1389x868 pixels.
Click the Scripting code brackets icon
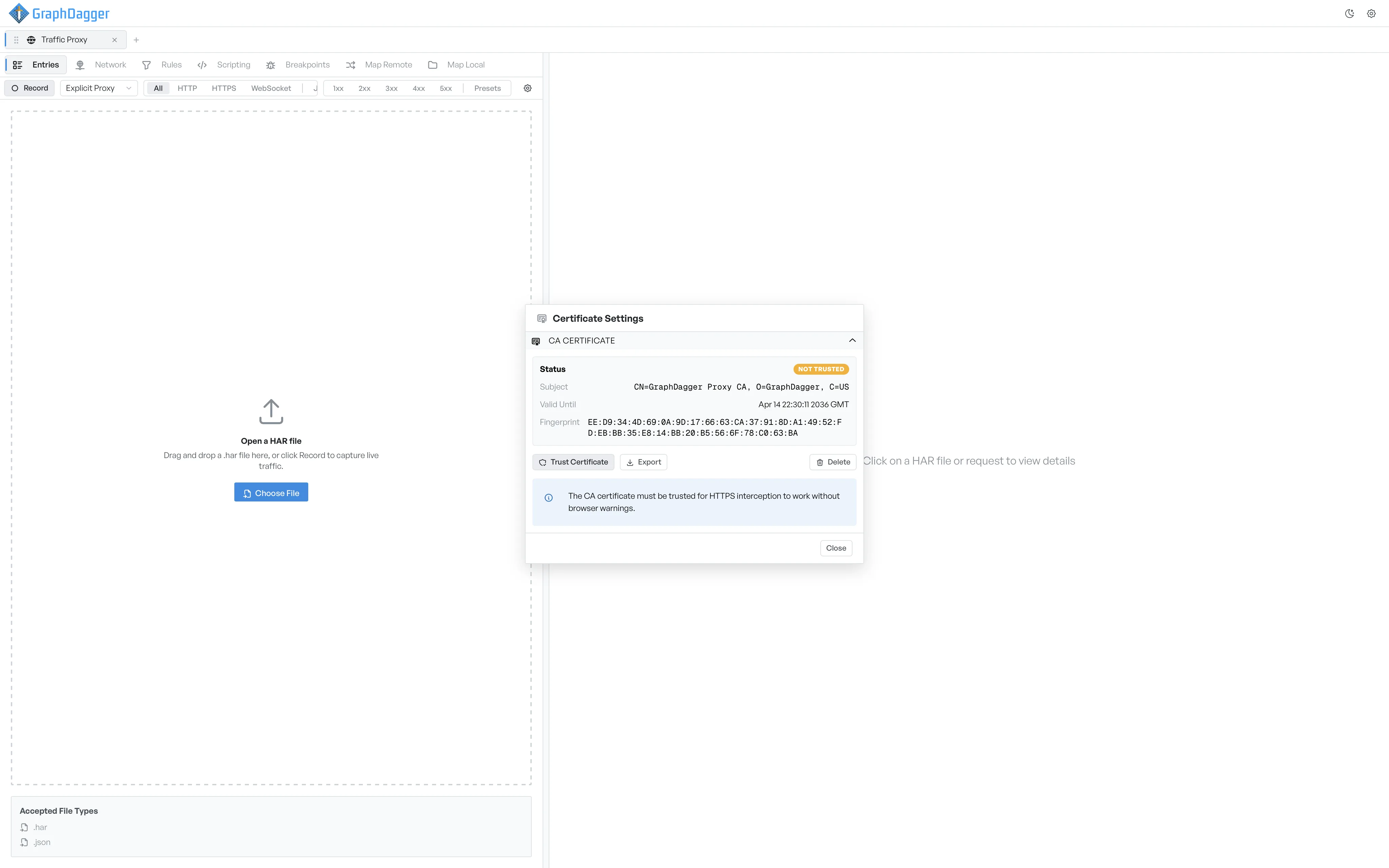point(202,65)
